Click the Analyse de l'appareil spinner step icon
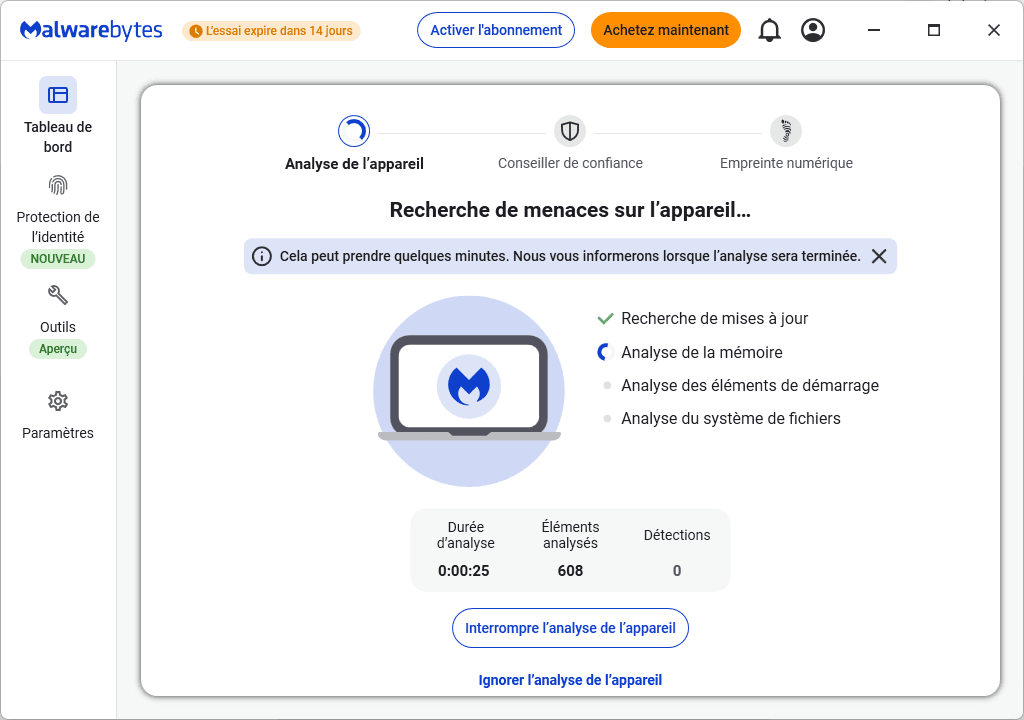 [354, 131]
